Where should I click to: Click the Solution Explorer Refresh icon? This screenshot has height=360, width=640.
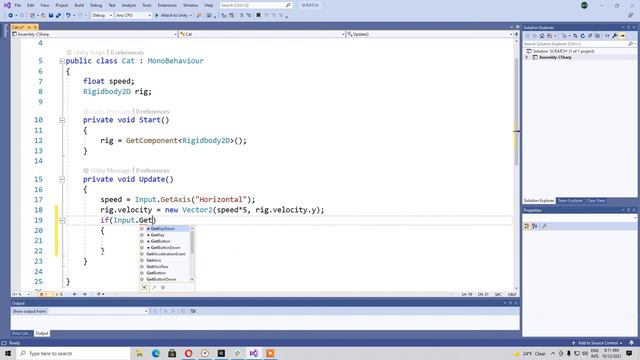[582, 36]
